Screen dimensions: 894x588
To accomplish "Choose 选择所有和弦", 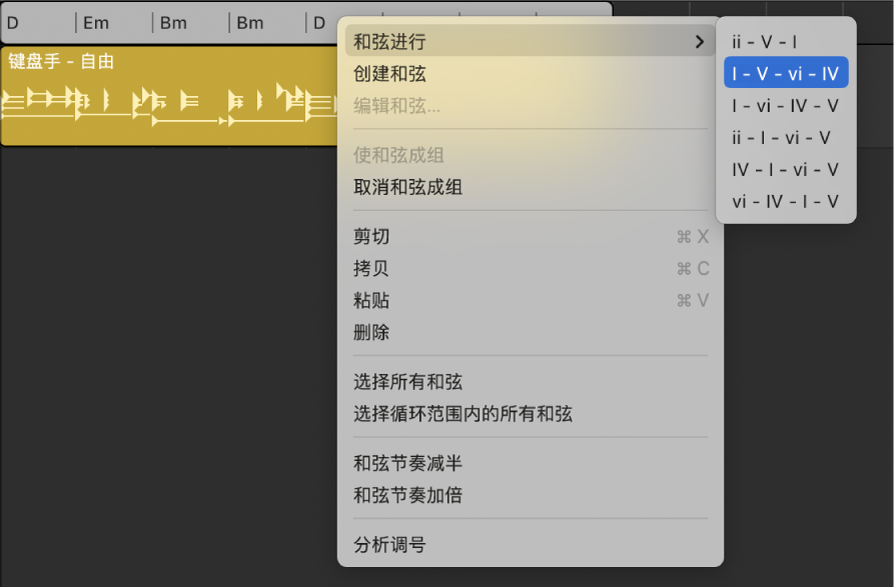I will tap(408, 382).
